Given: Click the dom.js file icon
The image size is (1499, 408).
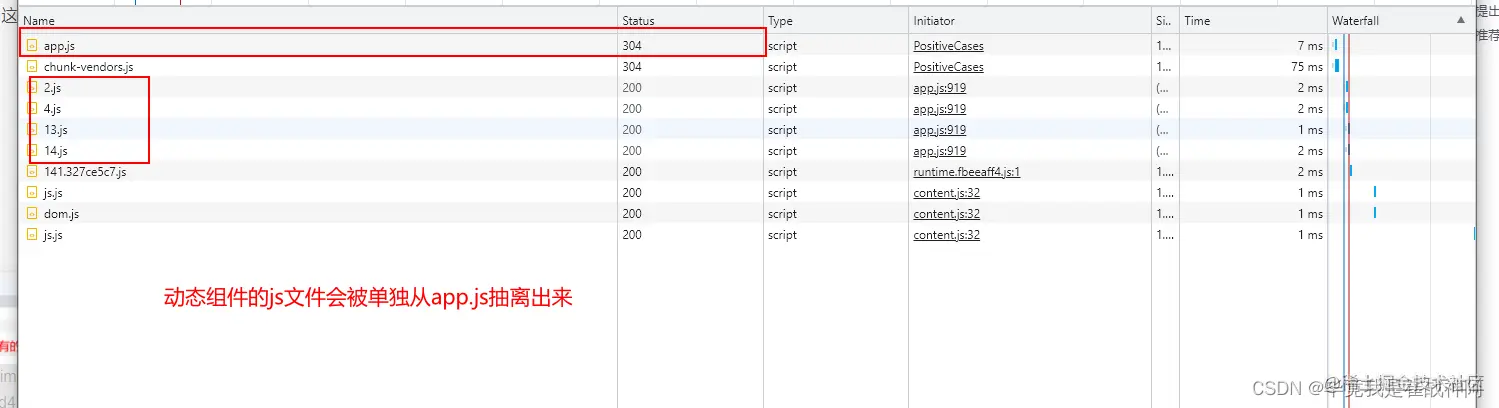Looking at the screenshot, I should 32,214.
